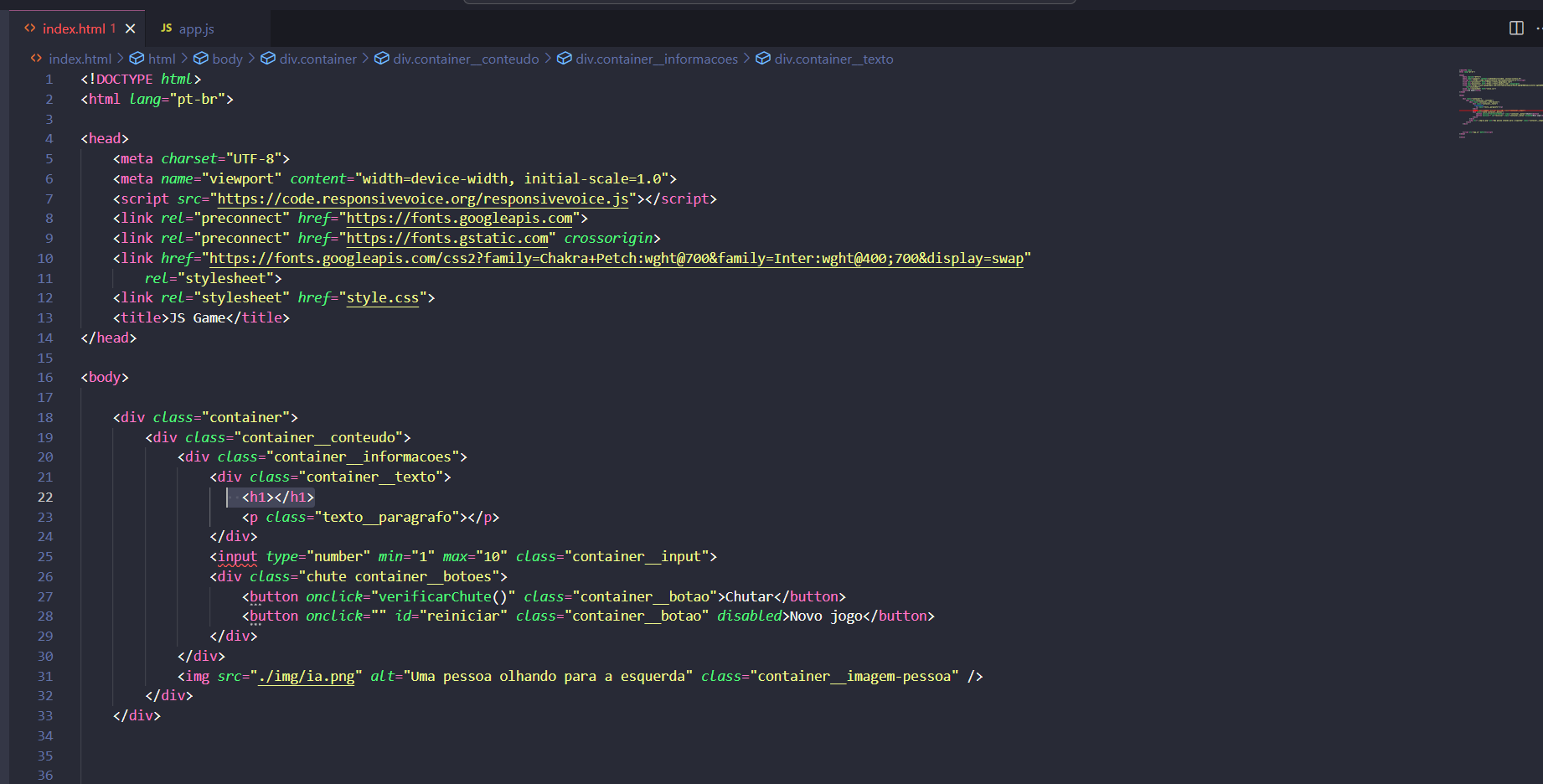Close the index.html tab
The height and width of the screenshot is (784, 1543).
131,28
